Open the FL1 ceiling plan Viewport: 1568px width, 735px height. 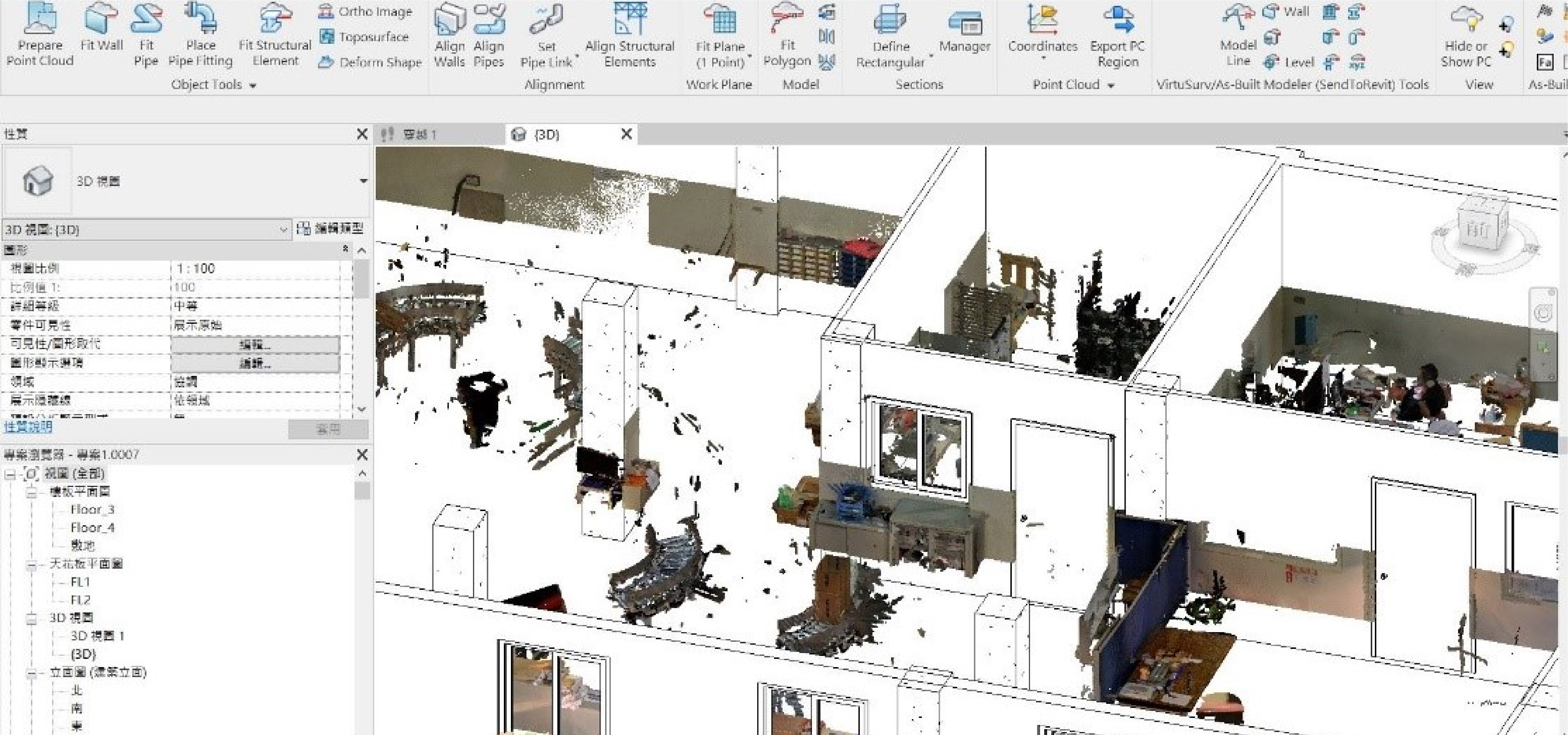(x=80, y=582)
